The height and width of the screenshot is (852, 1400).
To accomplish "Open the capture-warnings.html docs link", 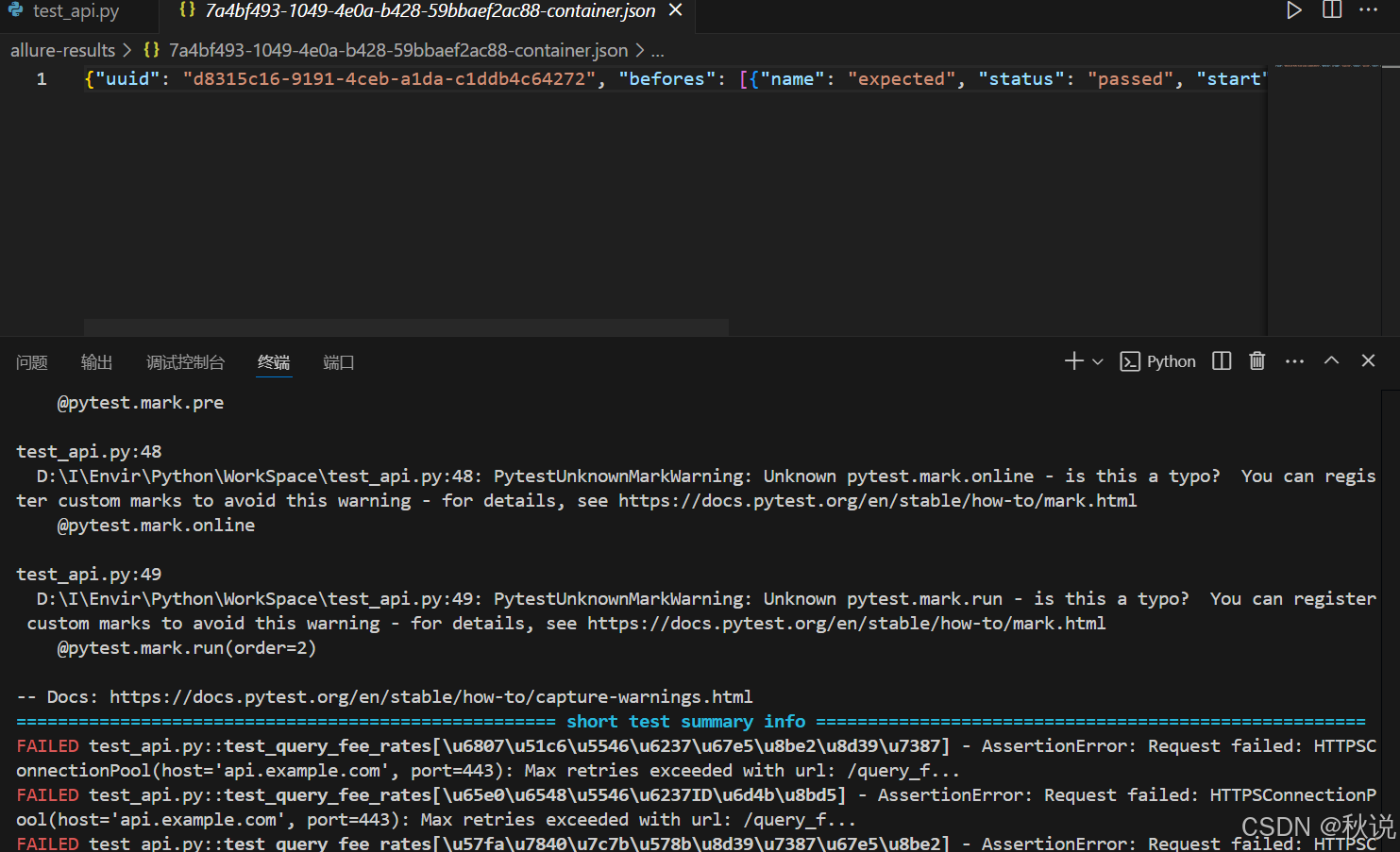I will coord(430,697).
